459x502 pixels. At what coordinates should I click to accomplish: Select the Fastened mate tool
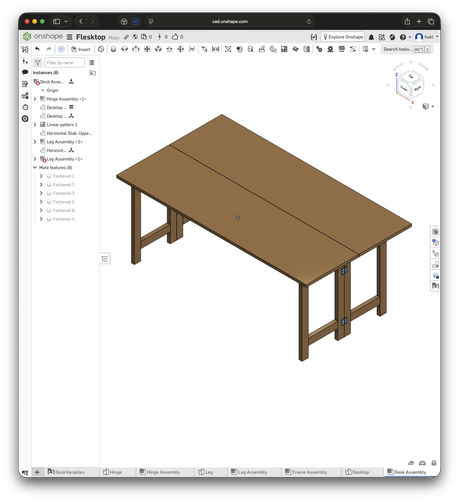pos(113,49)
